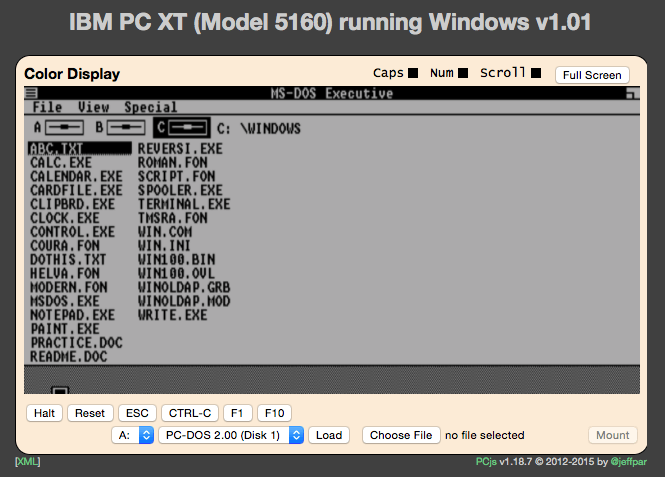Select WIN100.OVL file

tap(176, 274)
